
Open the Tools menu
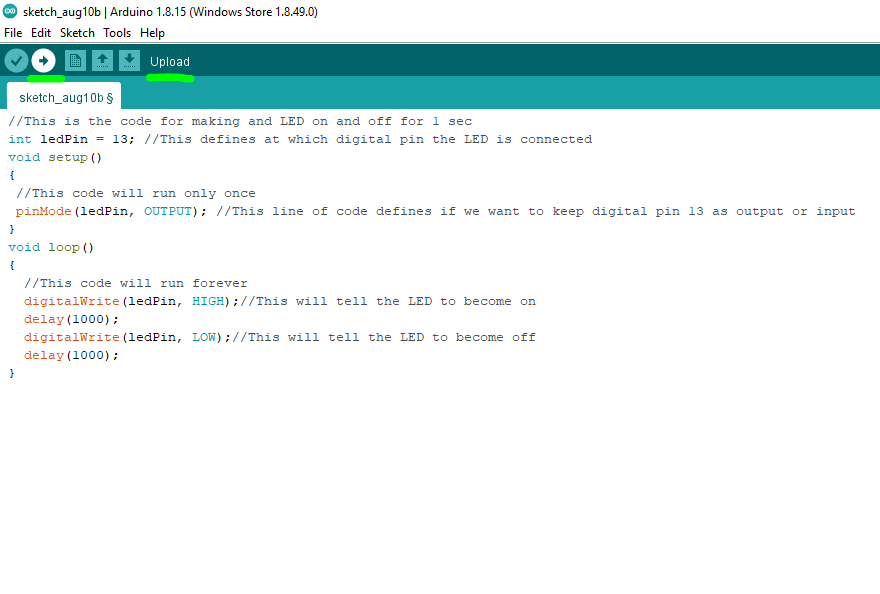(117, 33)
